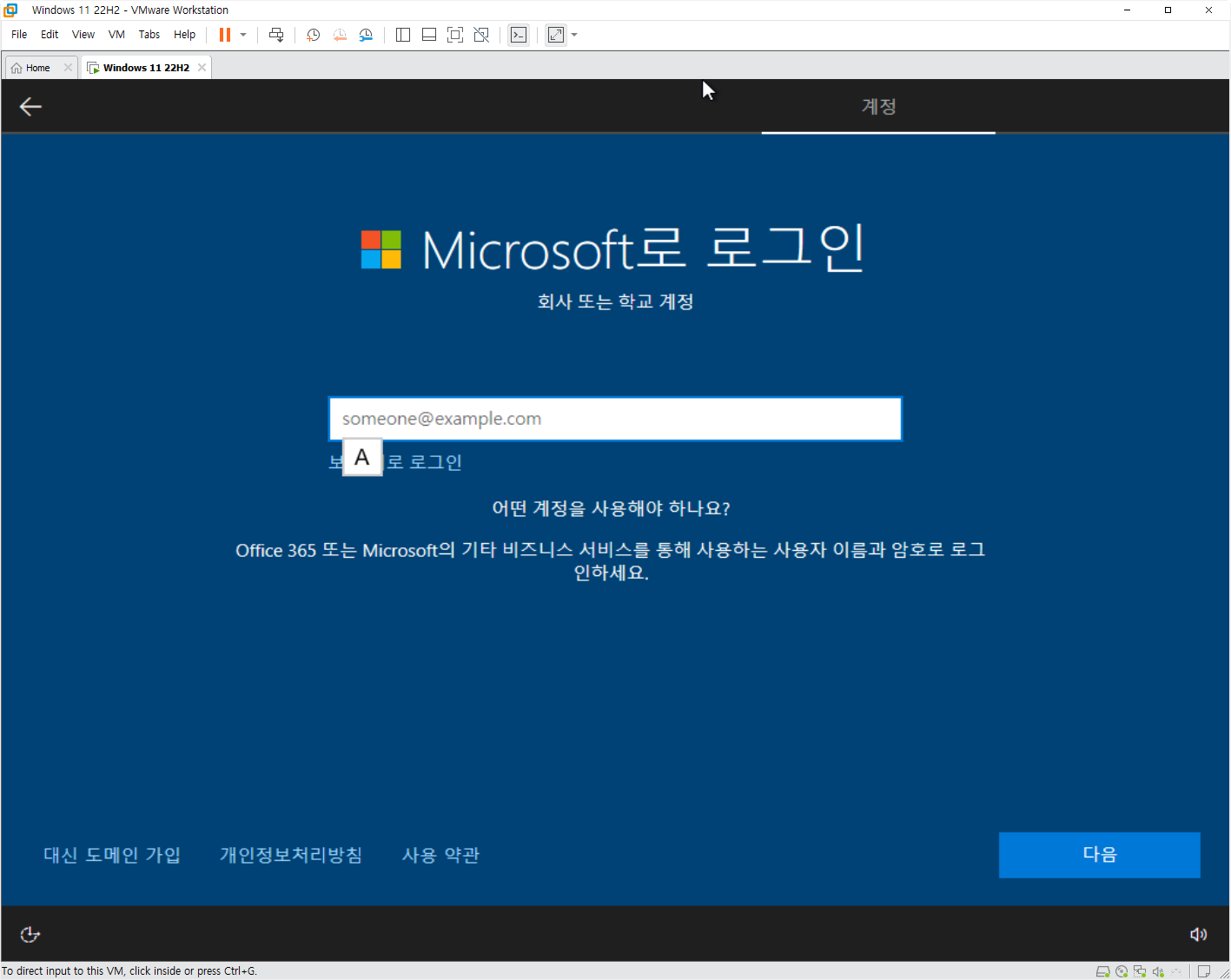Click the network adapter status icon
Viewport: 1231px width, 980px height.
(1140, 971)
